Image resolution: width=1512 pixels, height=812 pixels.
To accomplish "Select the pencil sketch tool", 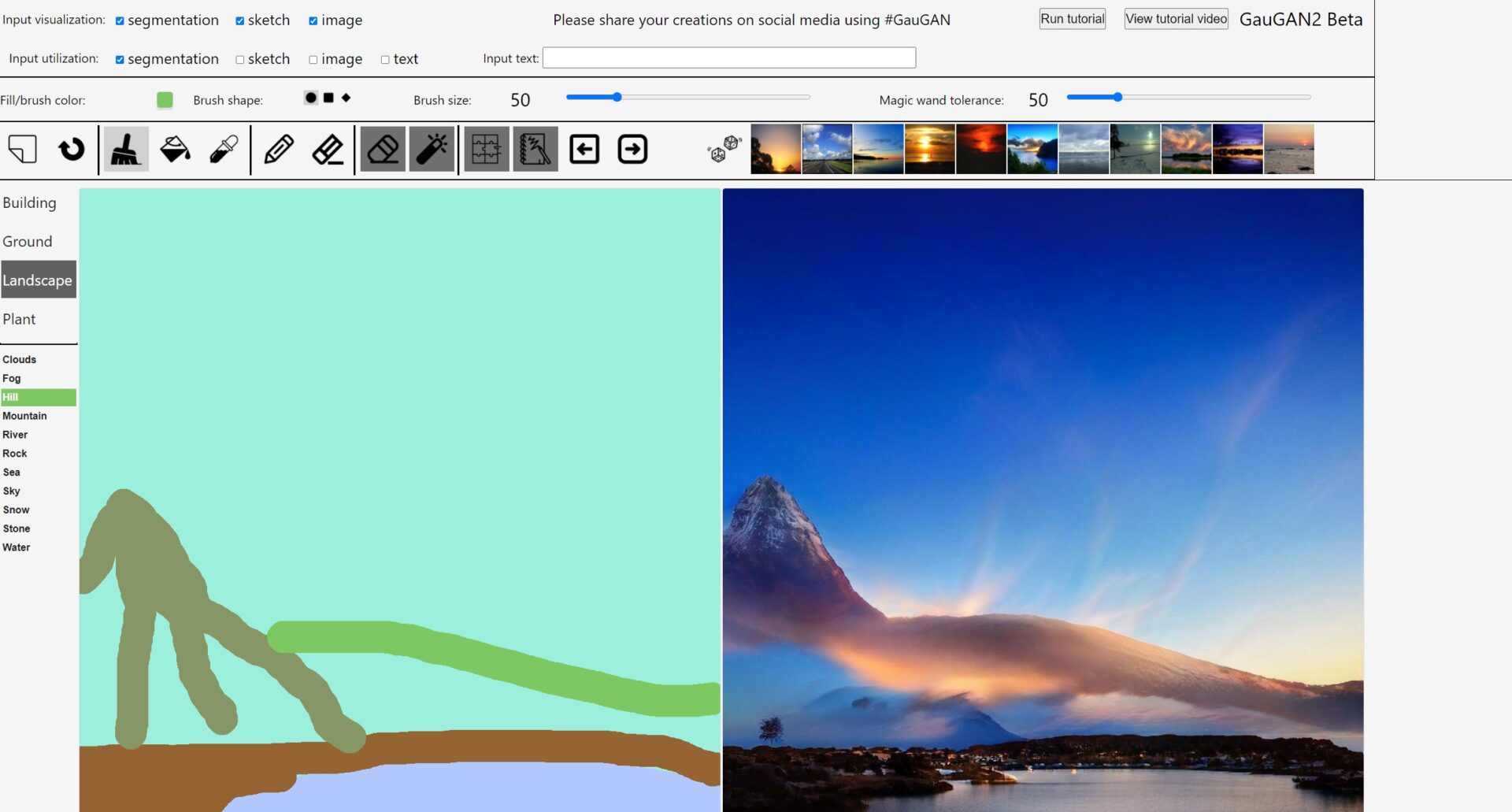I will [x=279, y=149].
